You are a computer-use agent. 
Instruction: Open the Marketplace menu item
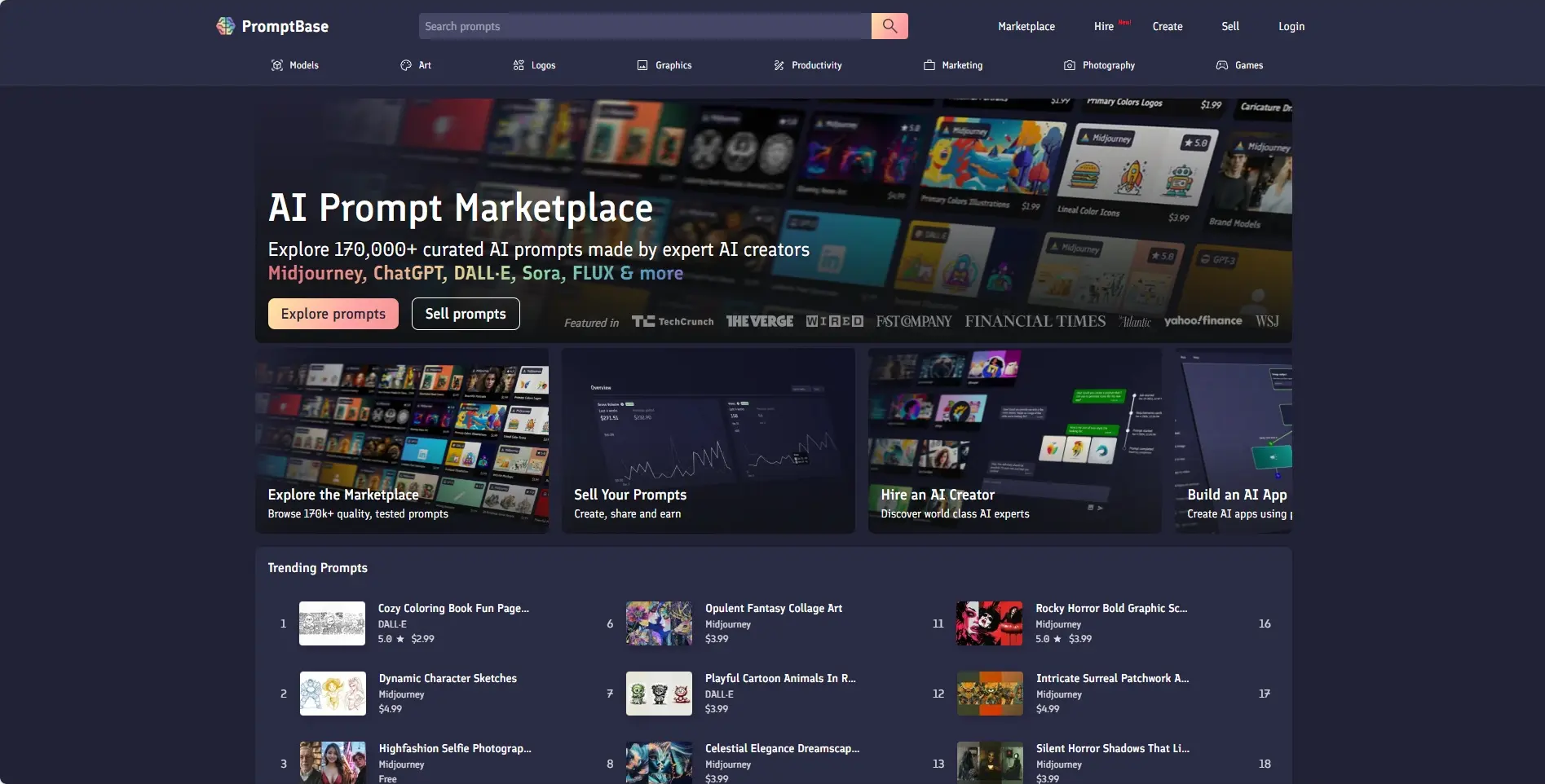click(1026, 26)
